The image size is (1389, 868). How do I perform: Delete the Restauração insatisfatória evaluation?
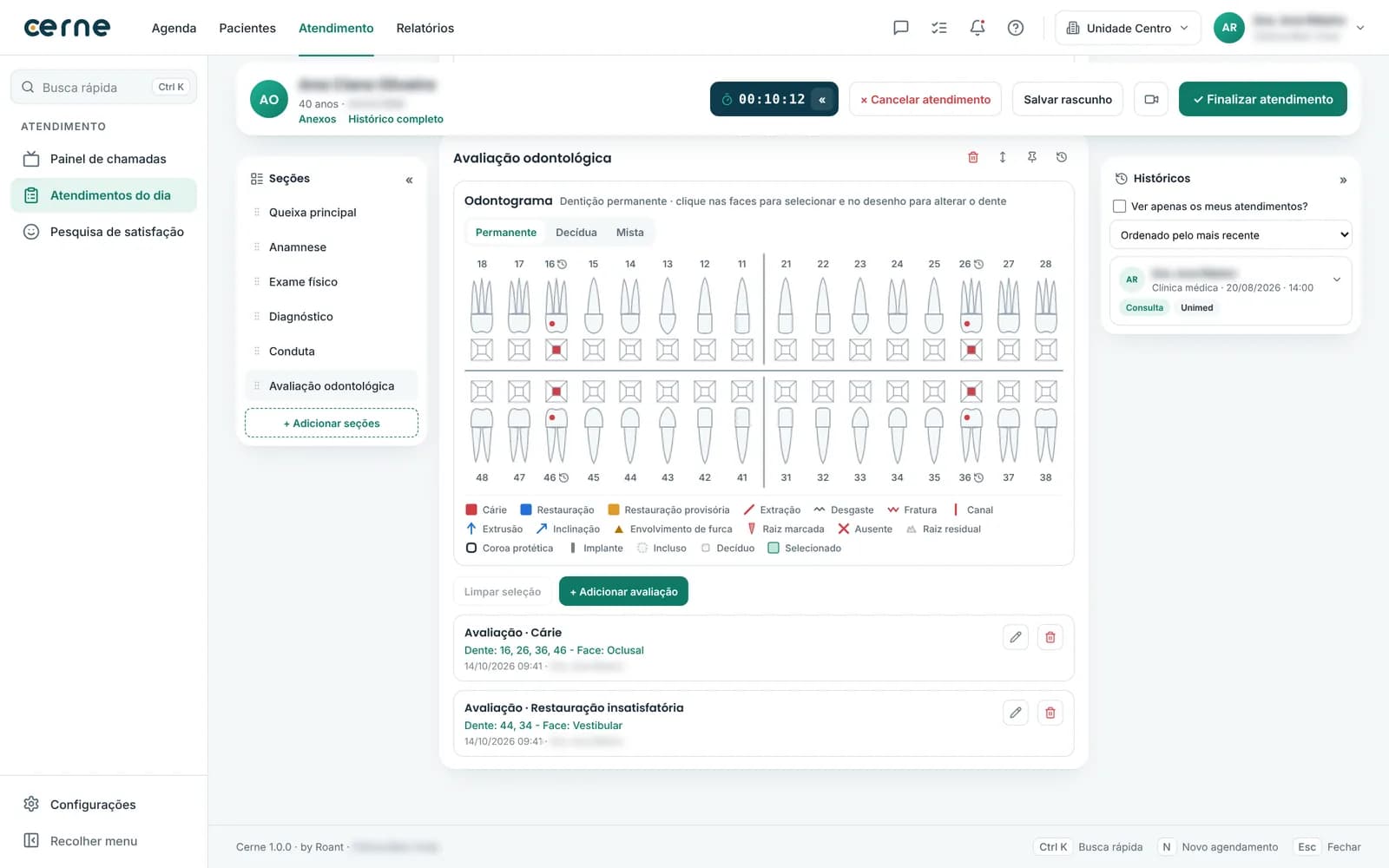click(1050, 713)
